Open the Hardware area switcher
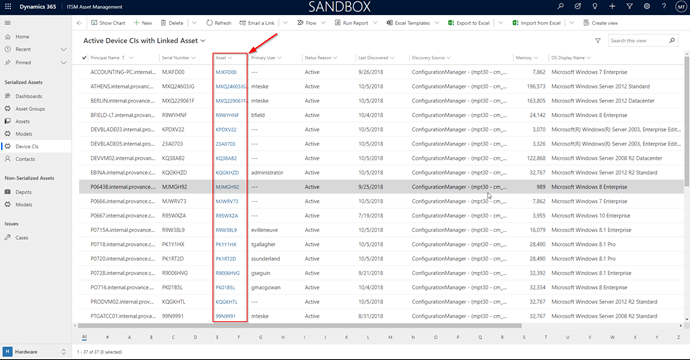Image resolution: width=690 pixels, height=360 pixels. [x=35, y=352]
